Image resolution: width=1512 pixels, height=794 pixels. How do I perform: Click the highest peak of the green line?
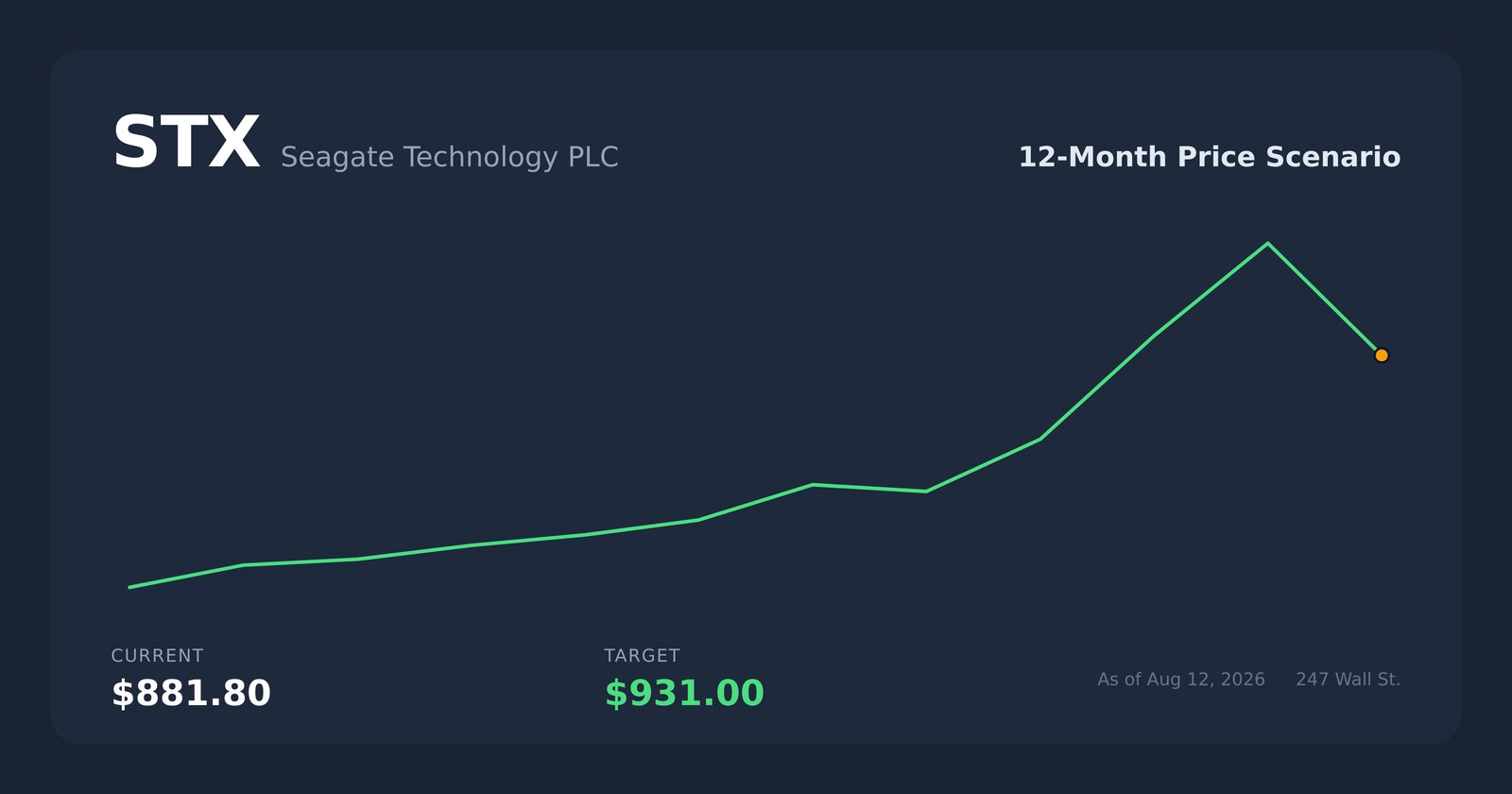coord(1267,244)
